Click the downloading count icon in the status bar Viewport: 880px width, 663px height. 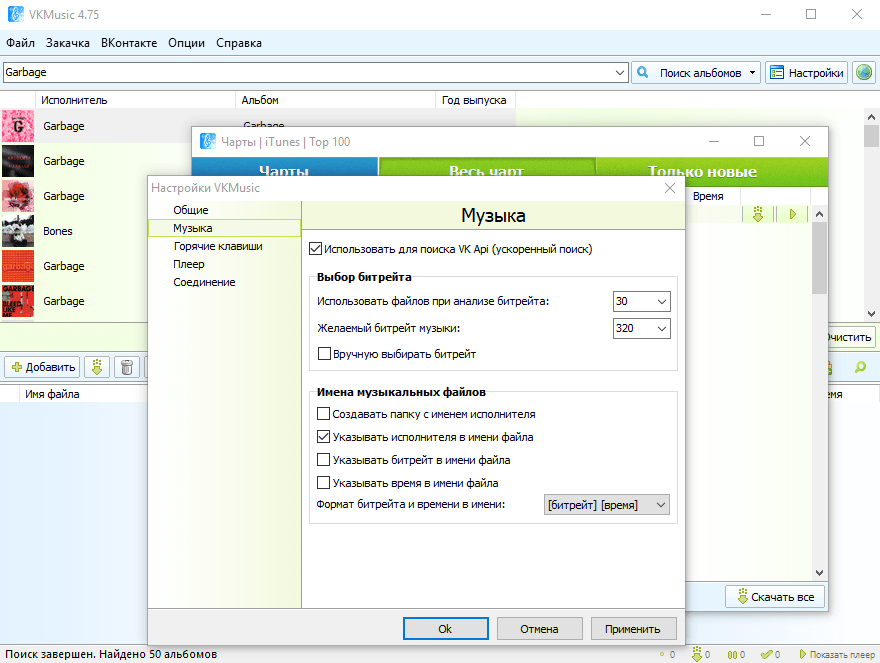(697, 654)
